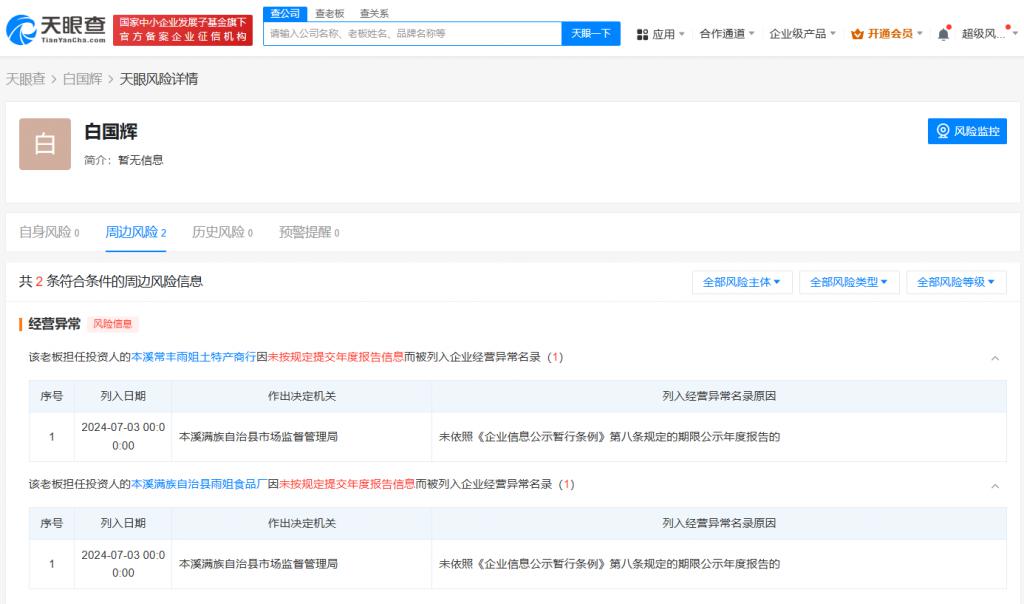This screenshot has height=604, width=1024.
Task: Click the 序号 header in second table
Action: (52, 523)
